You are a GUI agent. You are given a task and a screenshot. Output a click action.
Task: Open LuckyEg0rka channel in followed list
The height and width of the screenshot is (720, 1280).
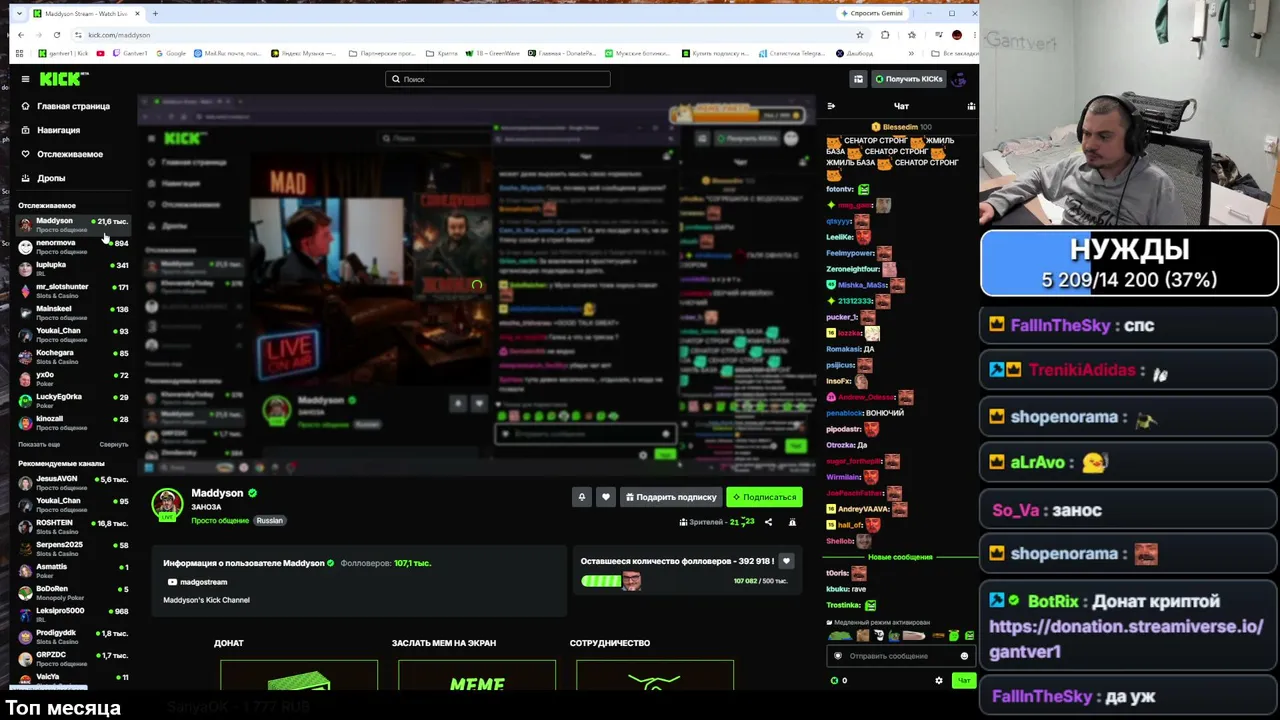(x=73, y=401)
